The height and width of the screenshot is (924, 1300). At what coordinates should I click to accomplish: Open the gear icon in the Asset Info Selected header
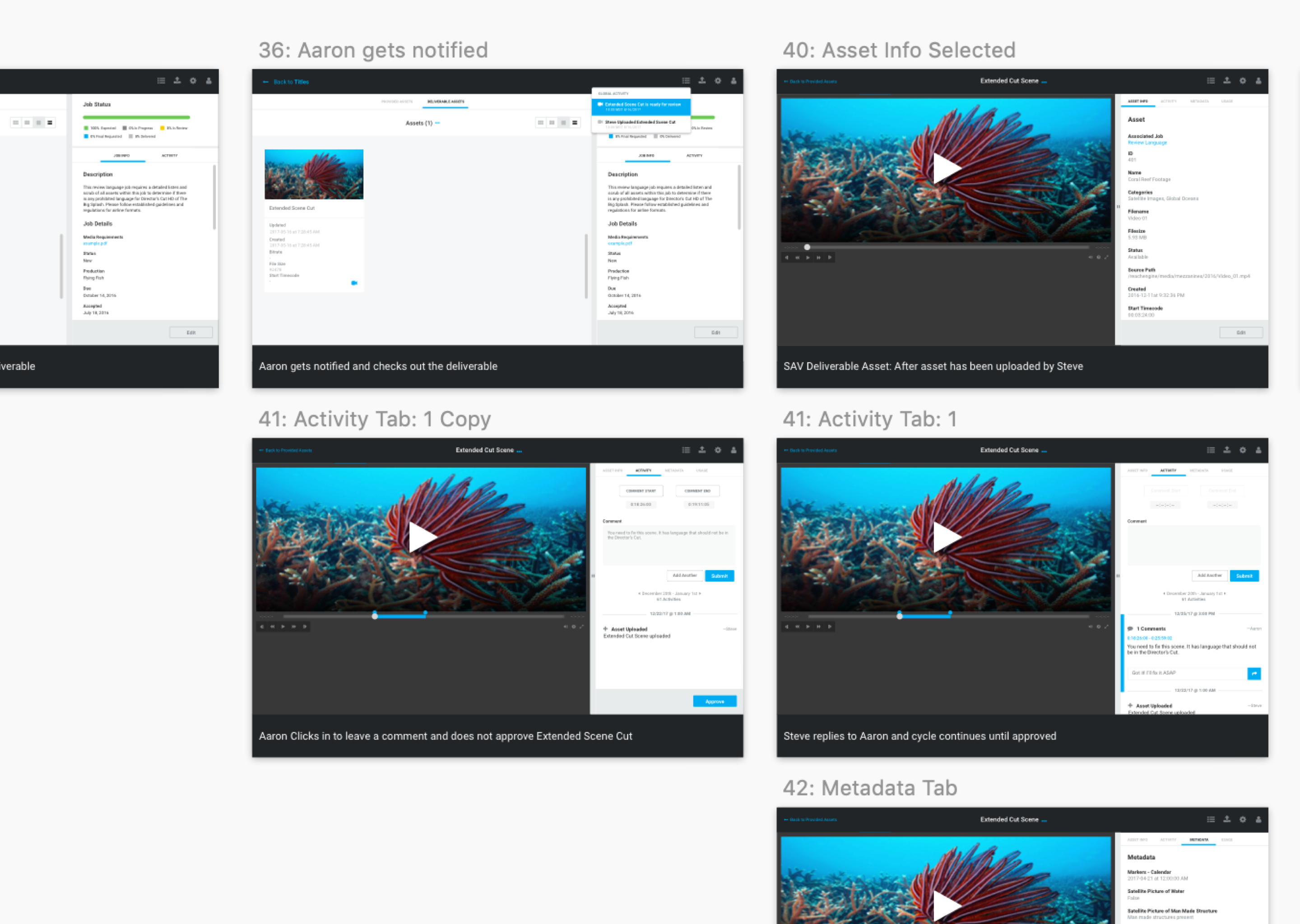(x=1243, y=81)
